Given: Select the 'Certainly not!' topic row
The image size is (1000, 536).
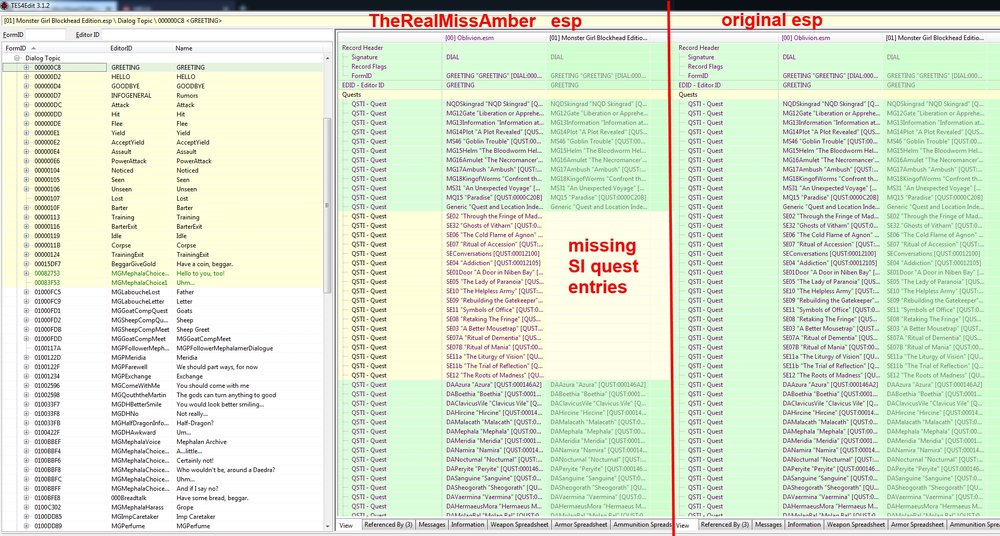Looking at the screenshot, I should [x=163, y=460].
